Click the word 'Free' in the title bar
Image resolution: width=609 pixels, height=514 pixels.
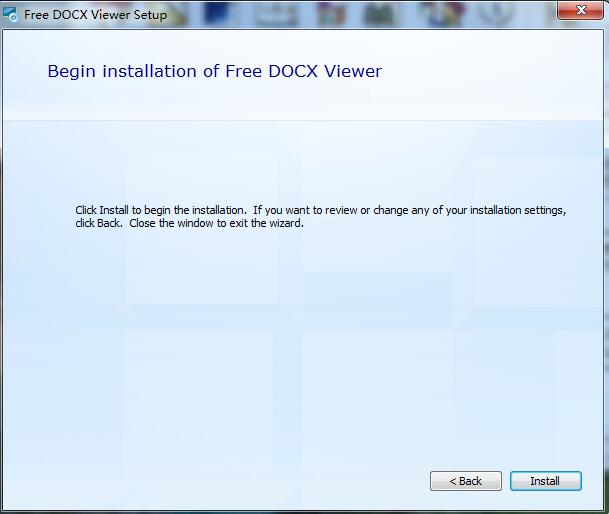click(36, 15)
